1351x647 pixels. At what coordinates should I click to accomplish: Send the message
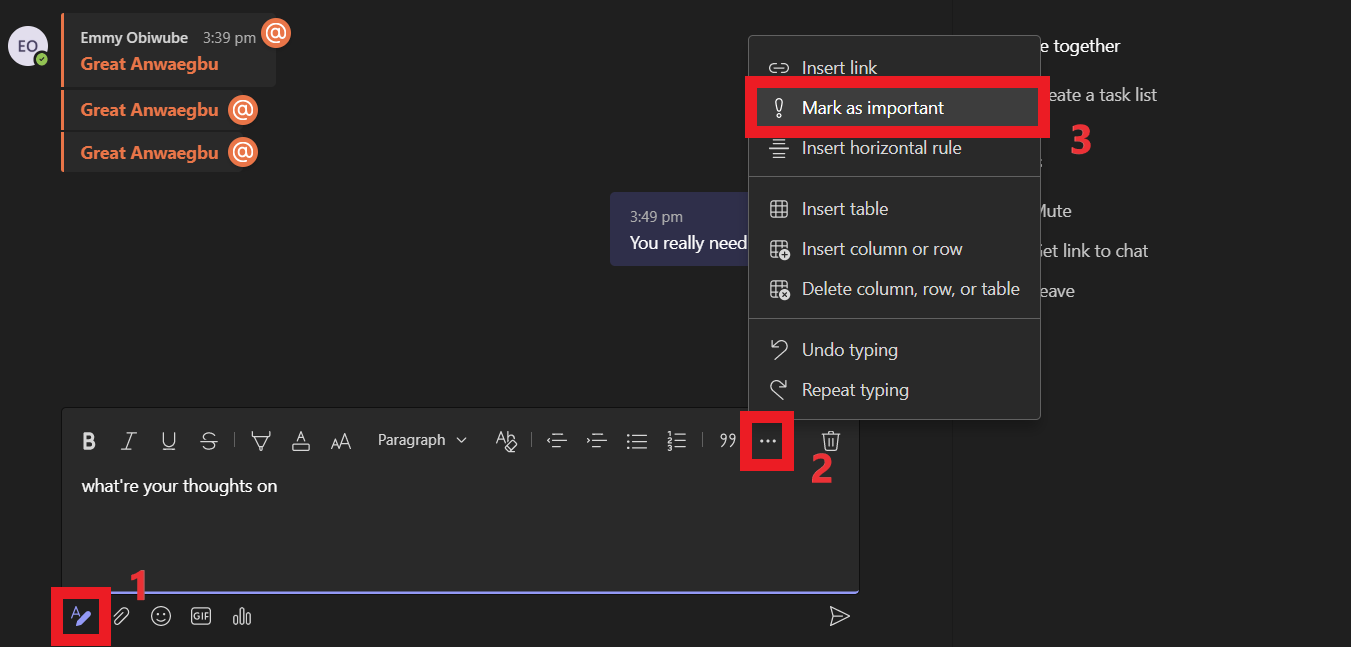click(x=840, y=615)
